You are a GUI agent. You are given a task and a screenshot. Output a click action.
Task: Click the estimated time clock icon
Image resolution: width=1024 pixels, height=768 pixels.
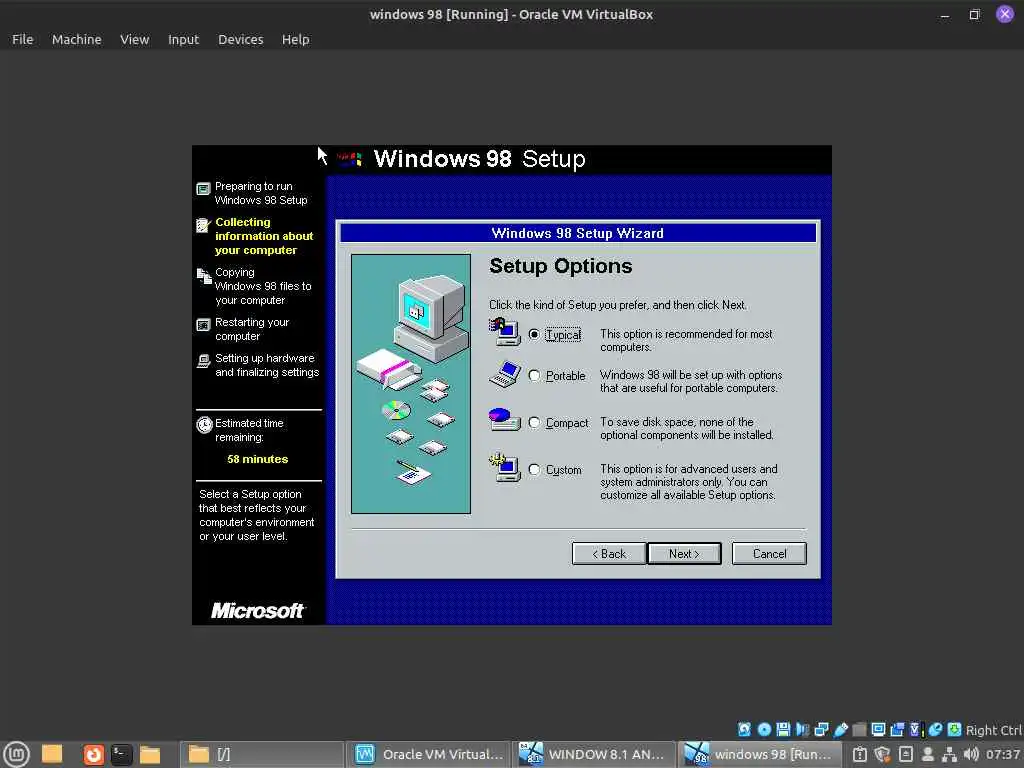click(204, 424)
